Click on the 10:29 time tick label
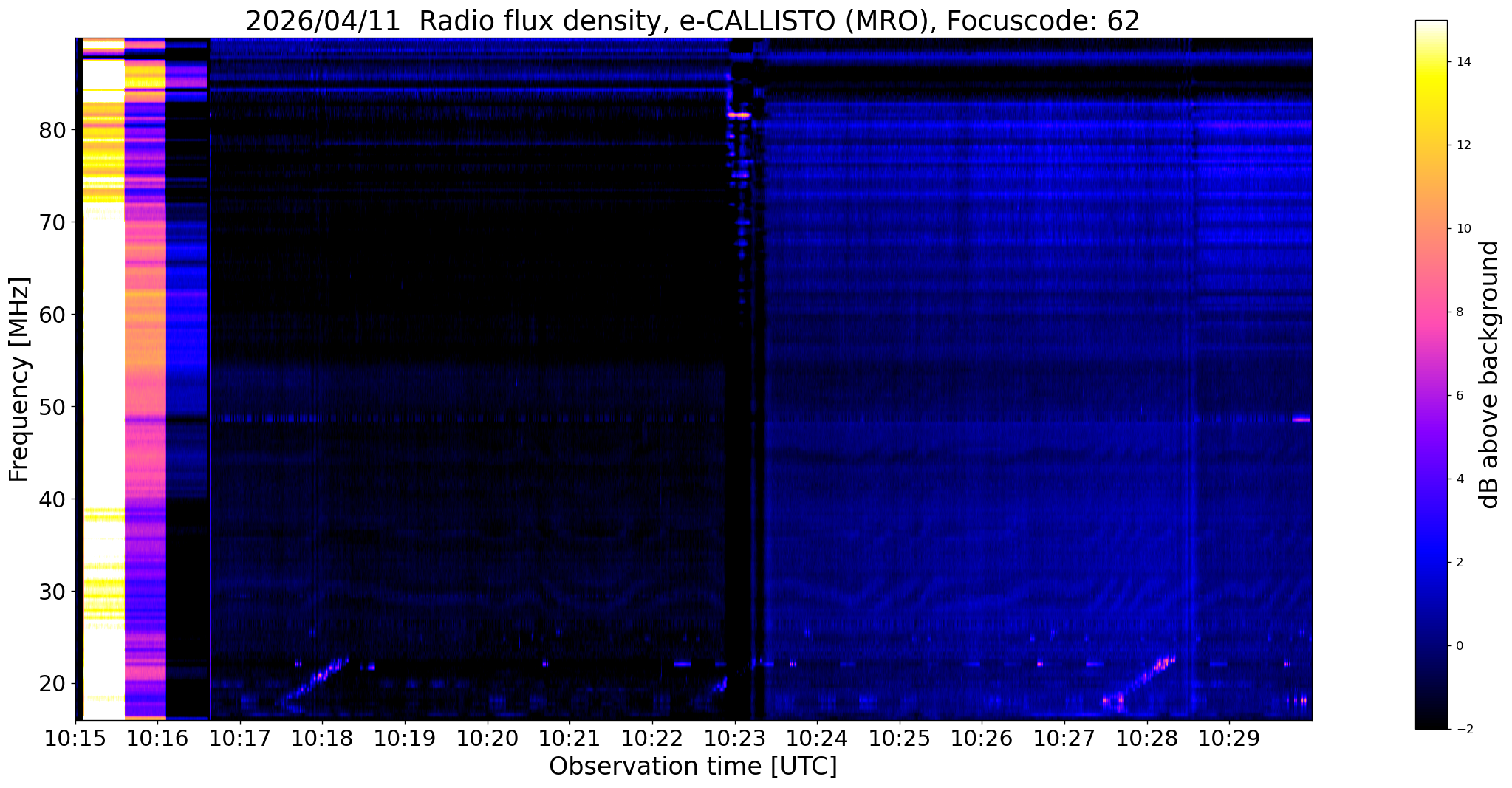 tap(1229, 739)
